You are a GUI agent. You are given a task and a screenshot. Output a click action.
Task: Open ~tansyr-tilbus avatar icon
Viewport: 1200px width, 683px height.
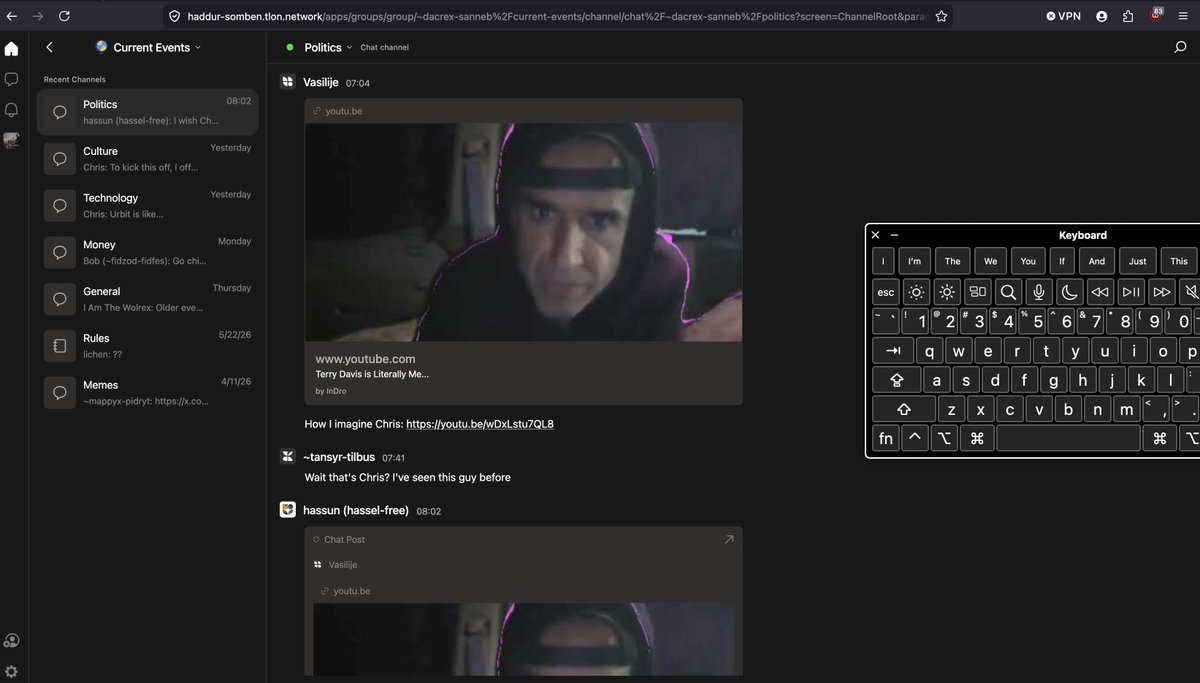pyautogui.click(x=287, y=457)
